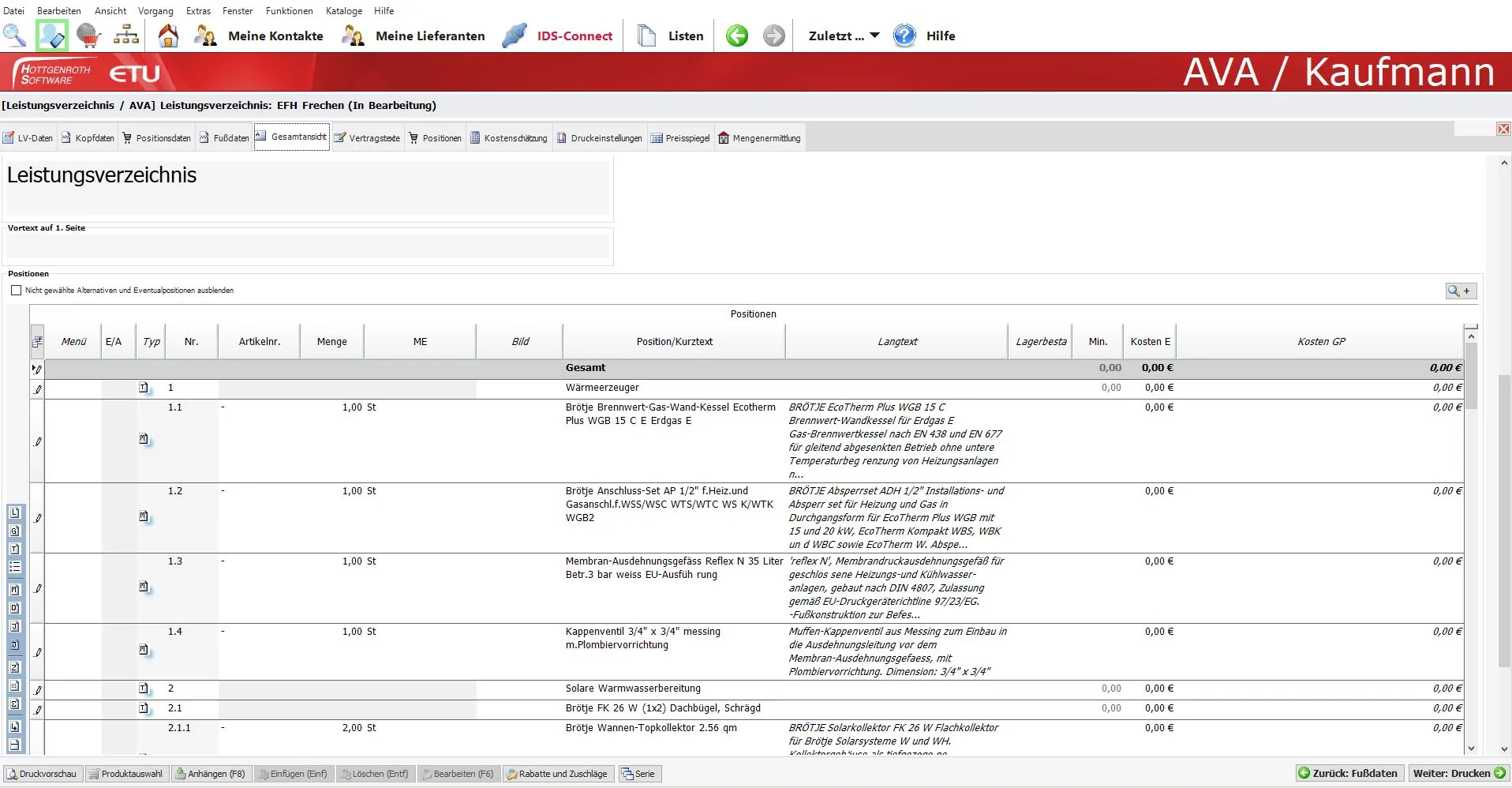Image resolution: width=1512 pixels, height=788 pixels.
Task: Expand the Zuletzt dropdown
Action: (x=844, y=36)
